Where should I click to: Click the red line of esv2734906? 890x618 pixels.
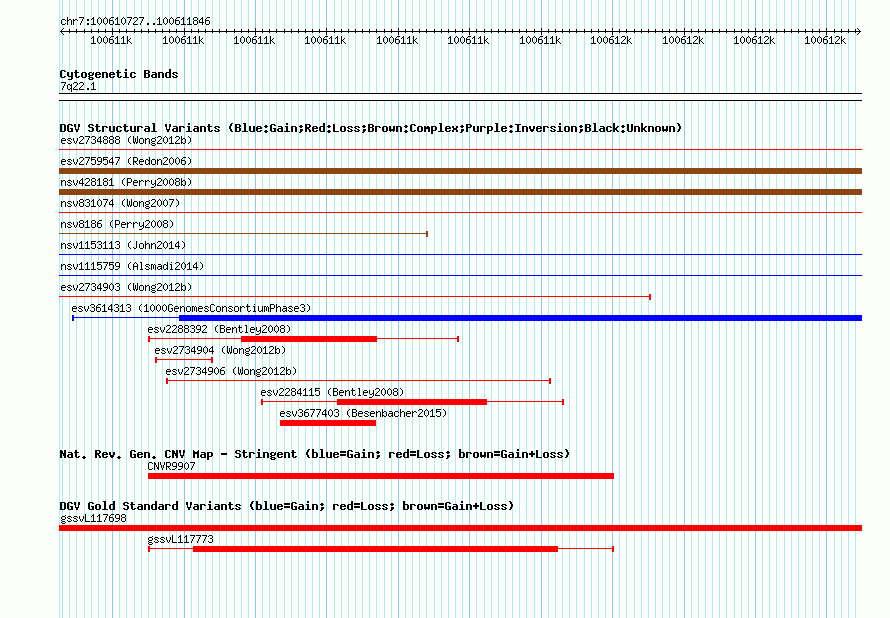pyautogui.click(x=359, y=381)
